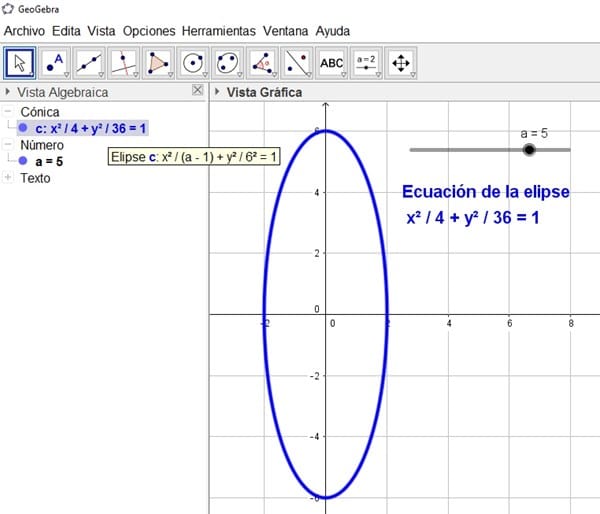
Task: Select the ABC text tool
Action: point(331,63)
